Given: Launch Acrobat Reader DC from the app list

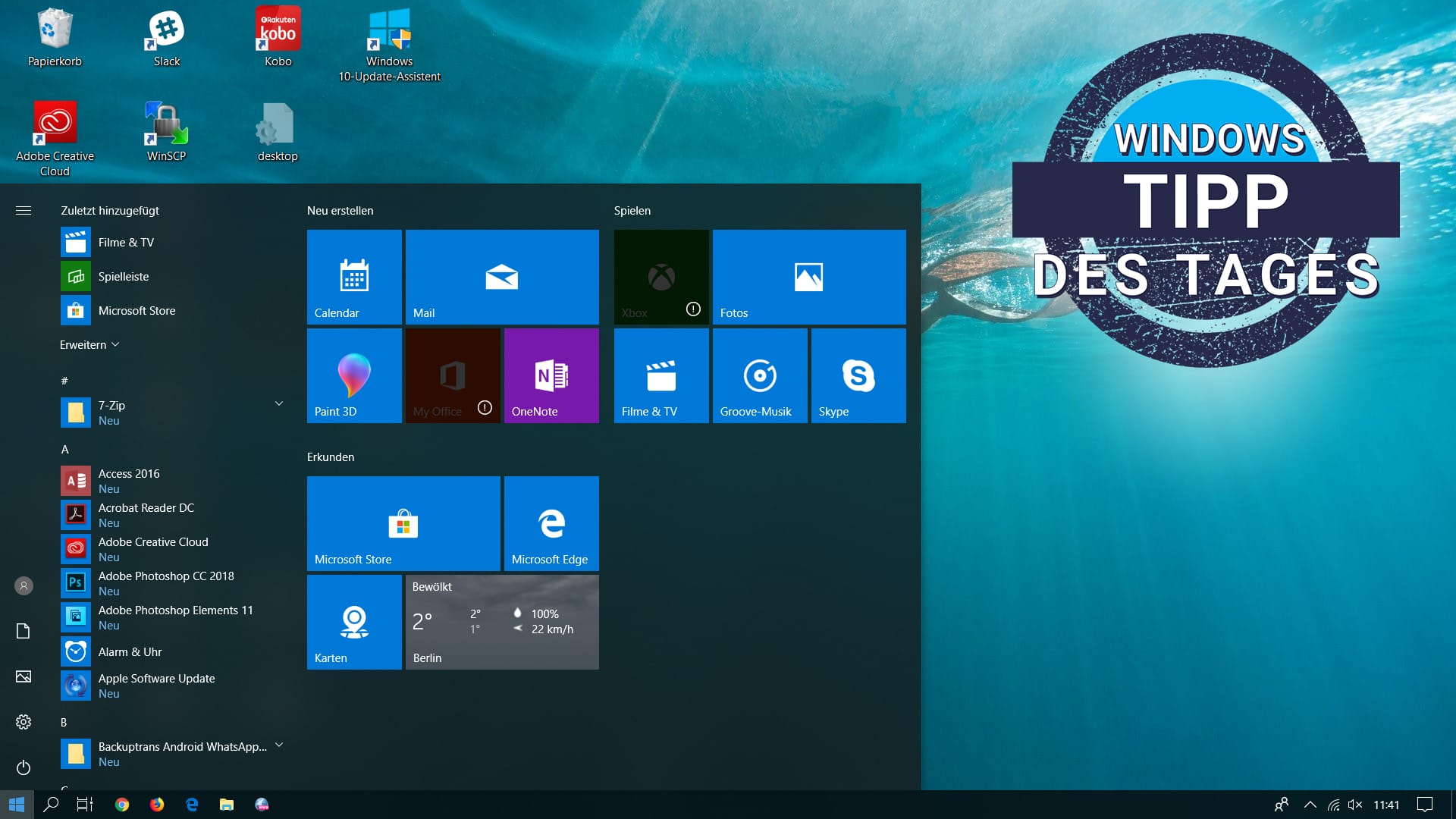Looking at the screenshot, I should pos(173,515).
